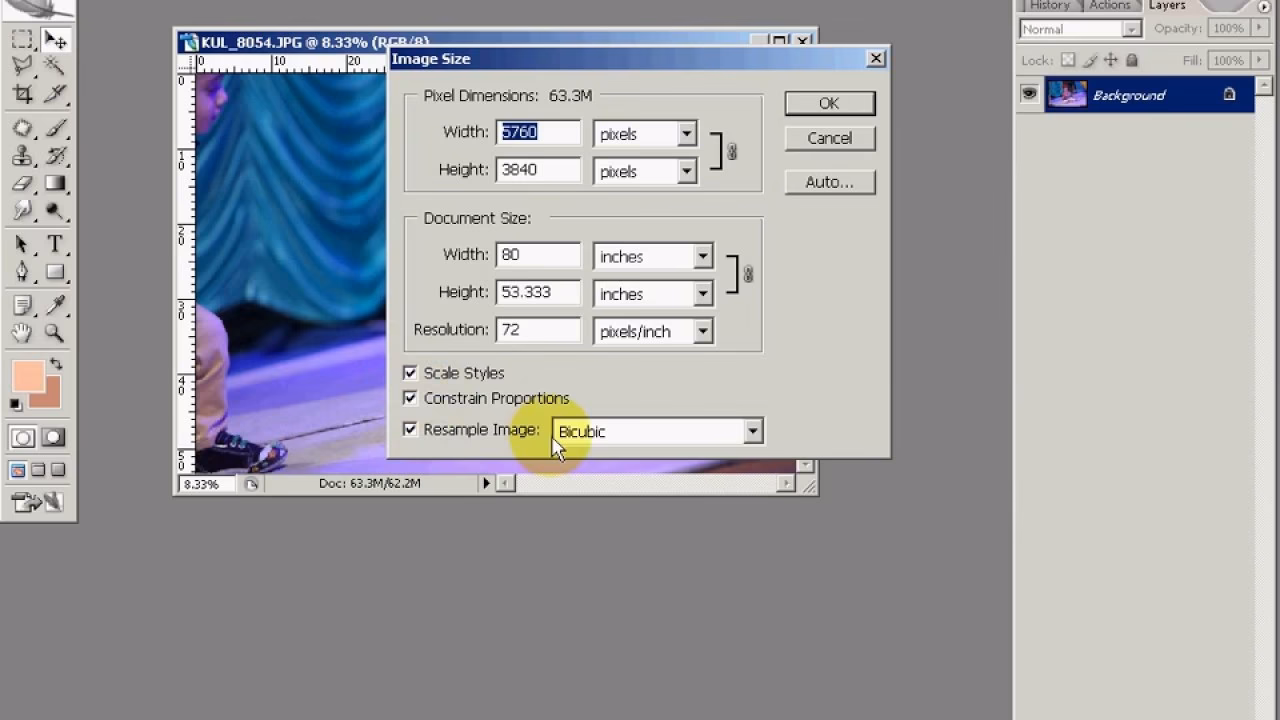
Task: Select the Type tool
Action: (55, 244)
